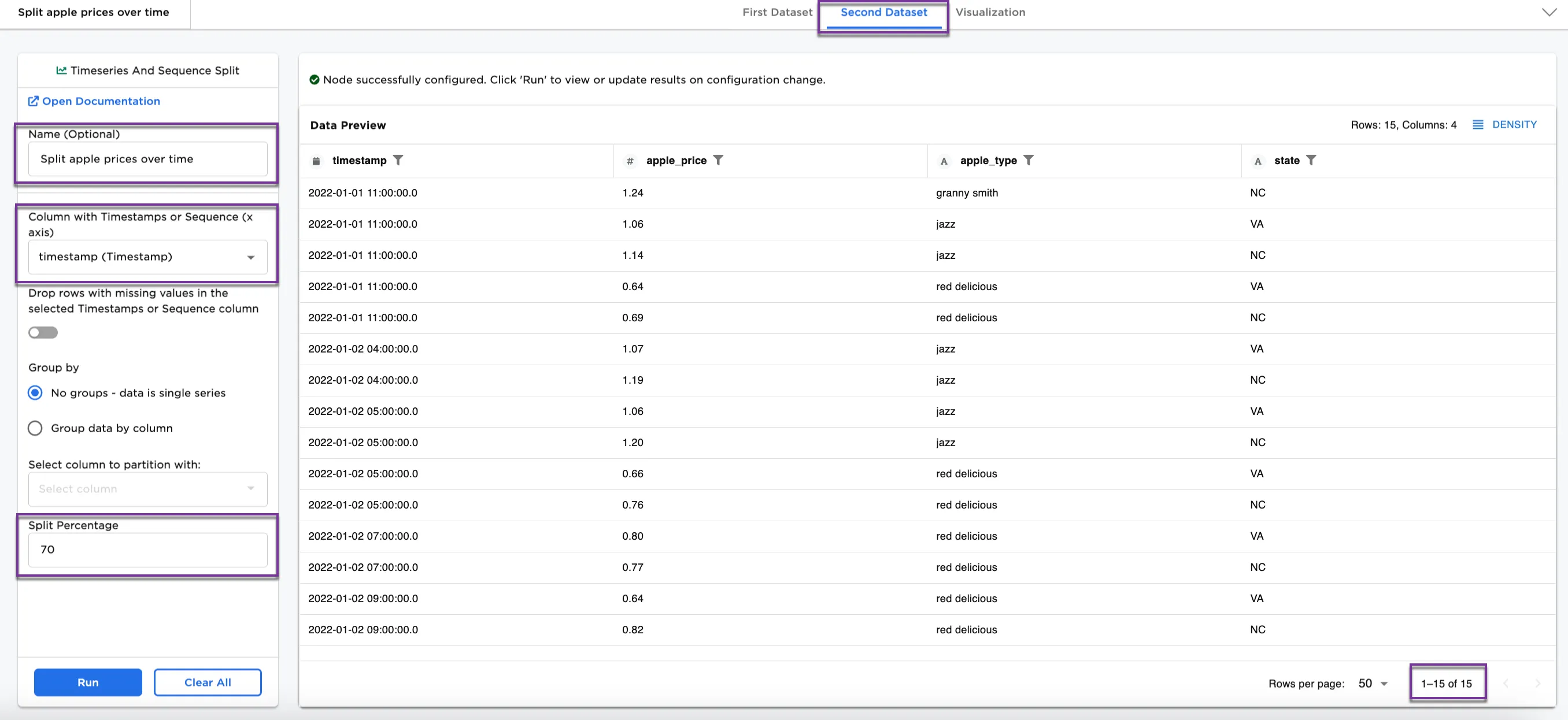Click the apple_type column filter icon
Viewport: 1568px width, 720px height.
click(1028, 160)
